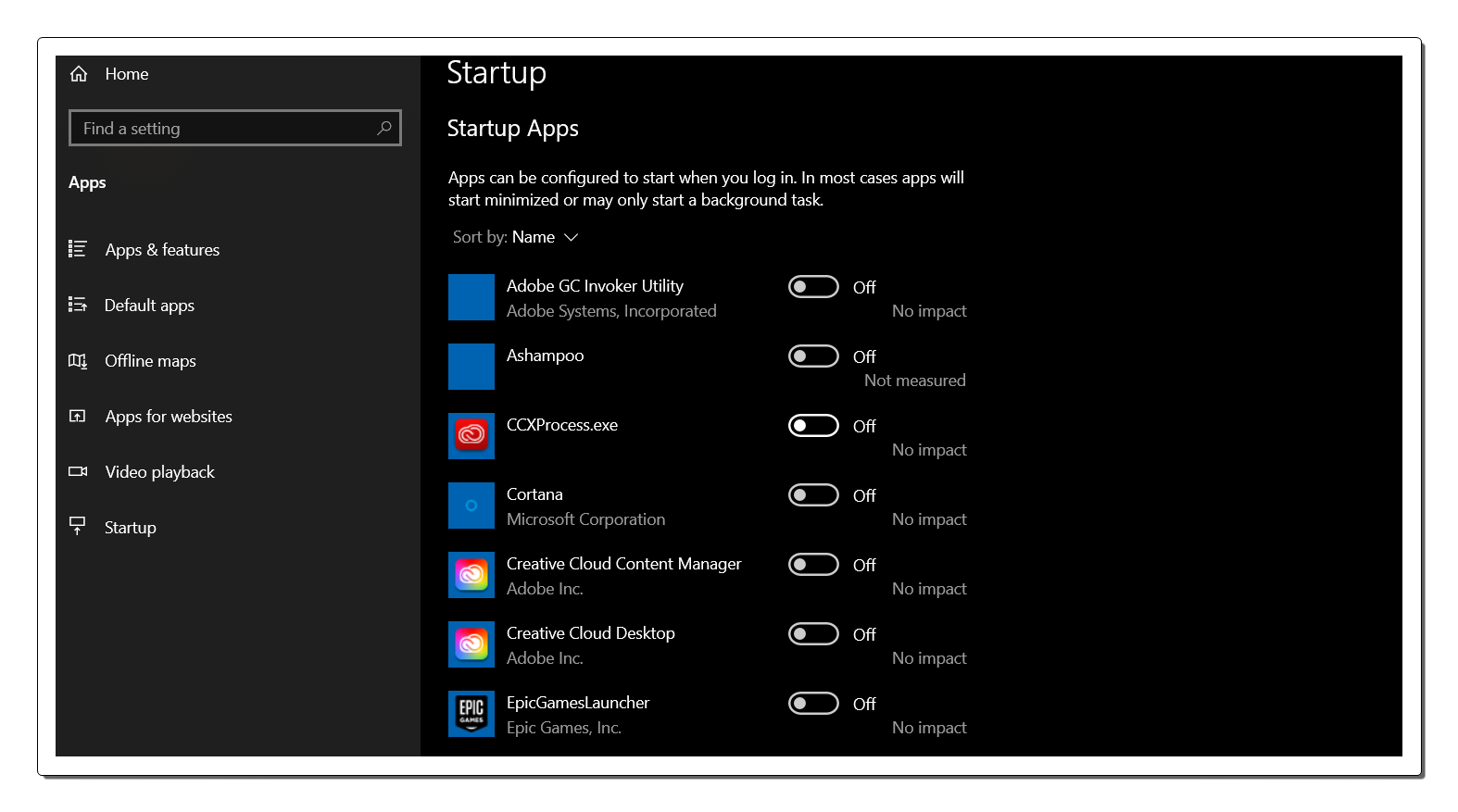Click the Apps for websites icon
Screen dimensions: 1458x812
[78, 416]
